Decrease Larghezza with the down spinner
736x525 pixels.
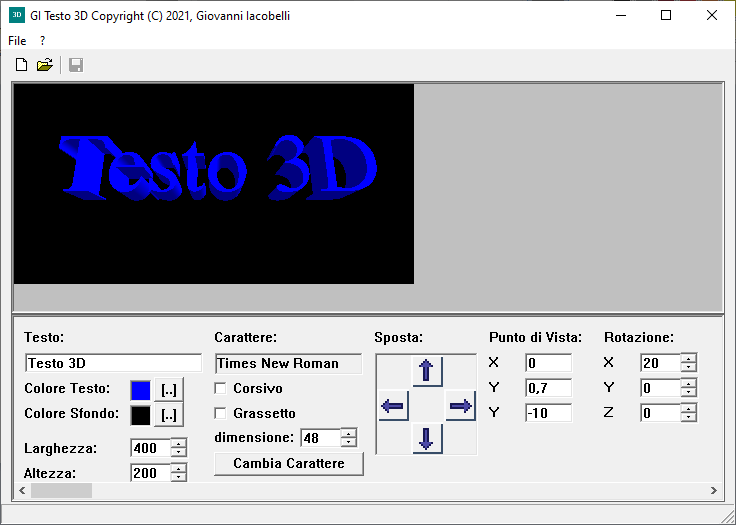178,452
